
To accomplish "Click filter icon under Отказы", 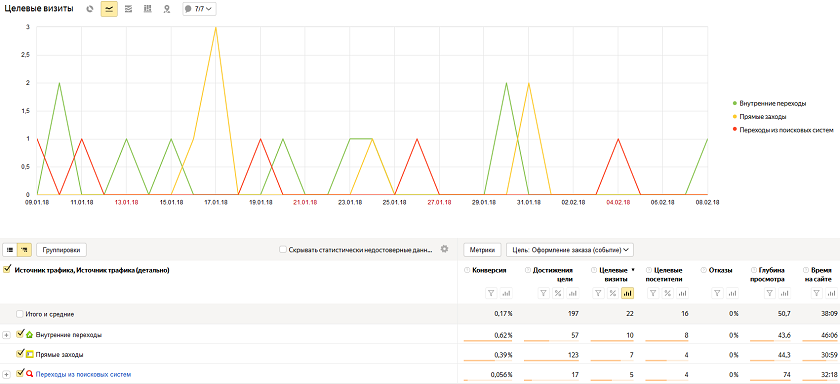I will tap(718, 293).
